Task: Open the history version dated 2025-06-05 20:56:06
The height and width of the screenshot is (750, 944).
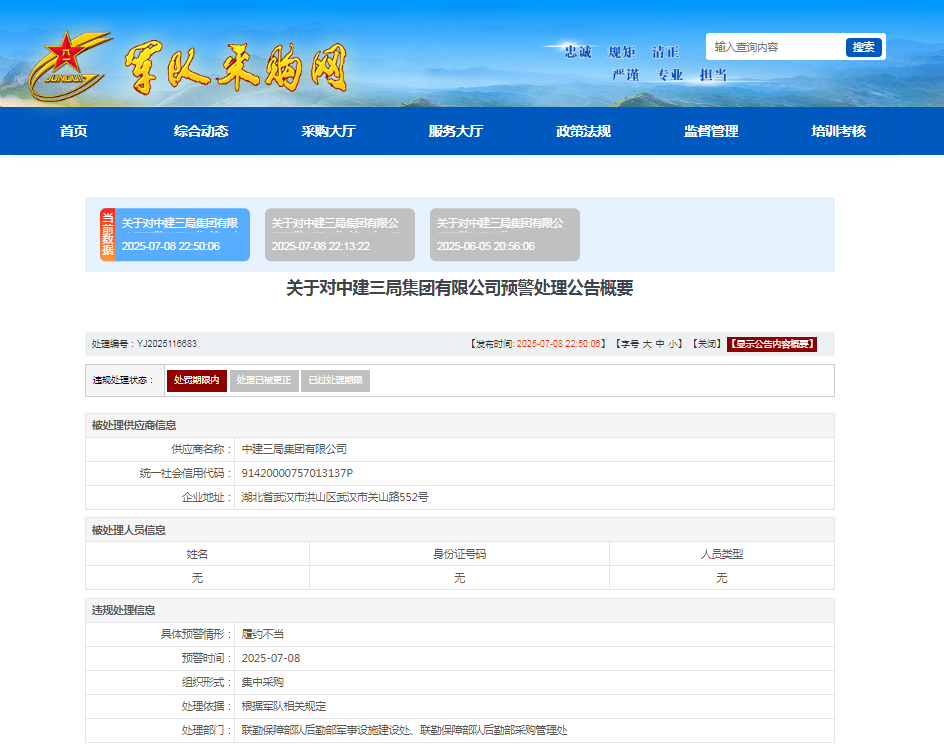Action: 505,235
